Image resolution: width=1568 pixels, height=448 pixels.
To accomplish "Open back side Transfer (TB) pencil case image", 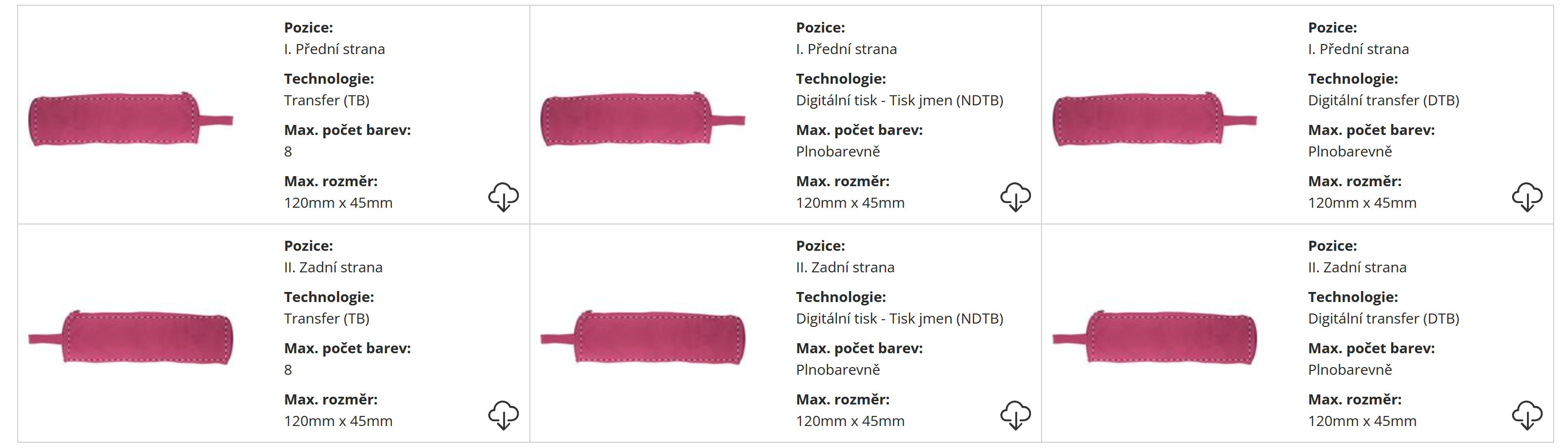I will tap(130, 337).
